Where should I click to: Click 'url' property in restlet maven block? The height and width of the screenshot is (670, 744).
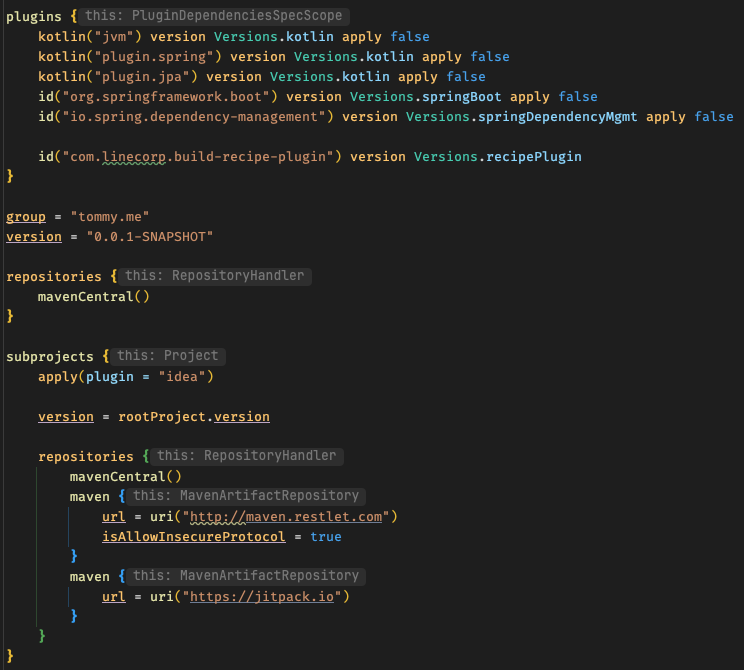pyautogui.click(x=113, y=517)
